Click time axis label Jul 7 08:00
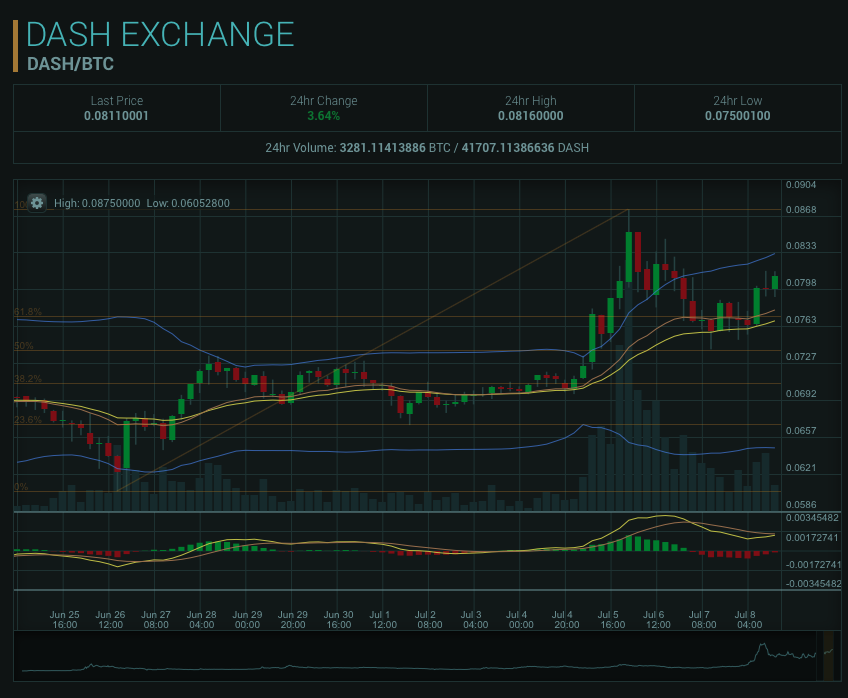The width and height of the screenshot is (848, 698). click(x=703, y=620)
